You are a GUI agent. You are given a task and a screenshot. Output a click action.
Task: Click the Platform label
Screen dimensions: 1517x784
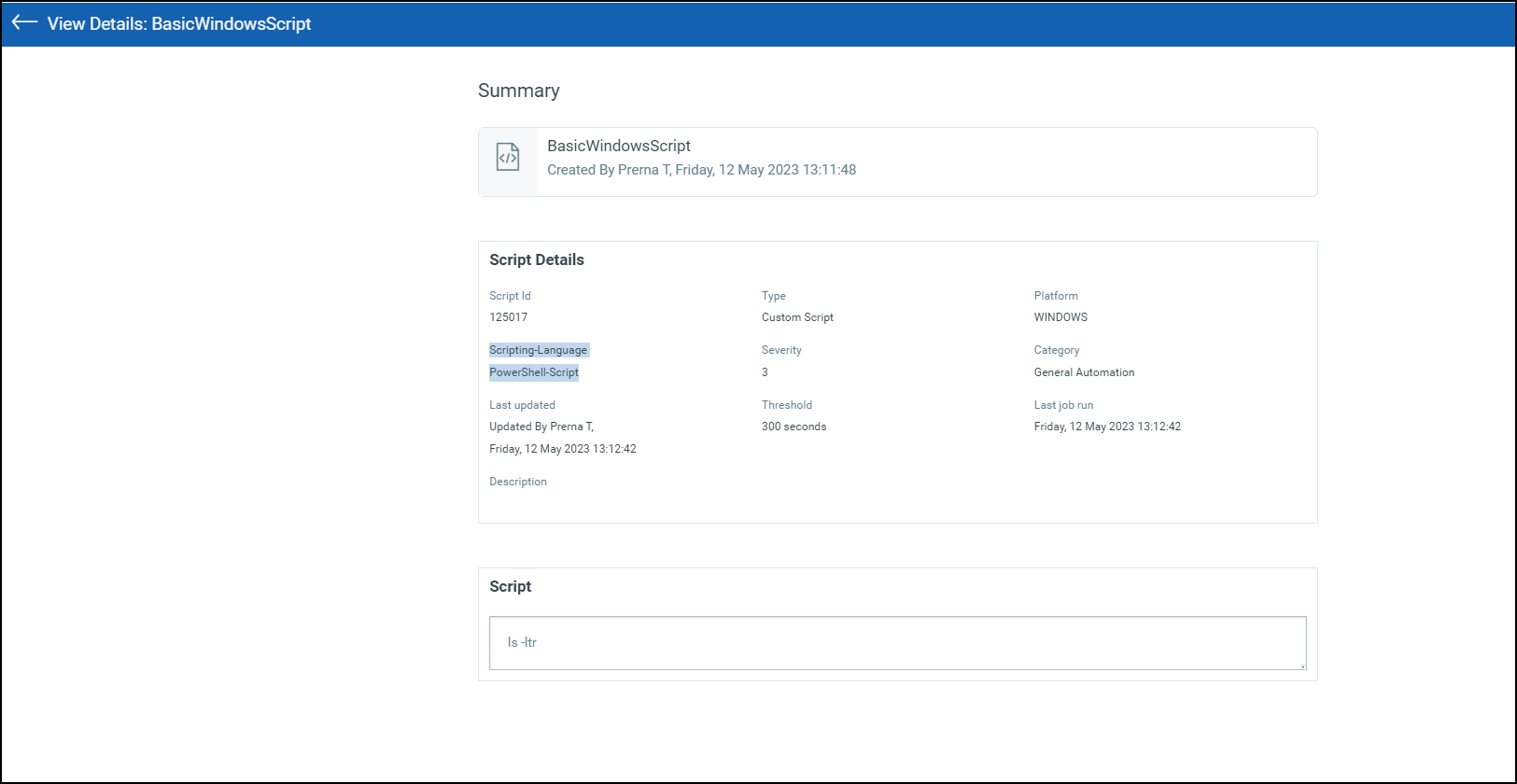1056,296
